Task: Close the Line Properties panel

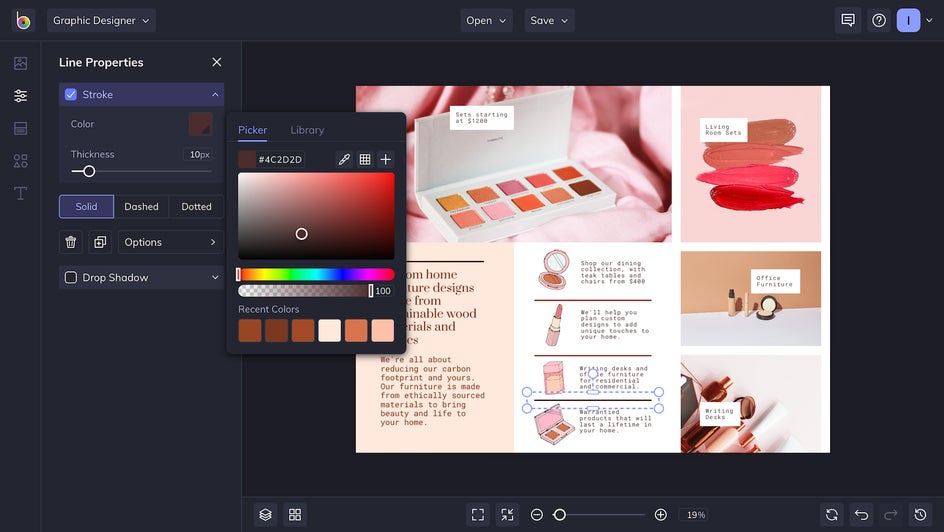Action: point(217,62)
